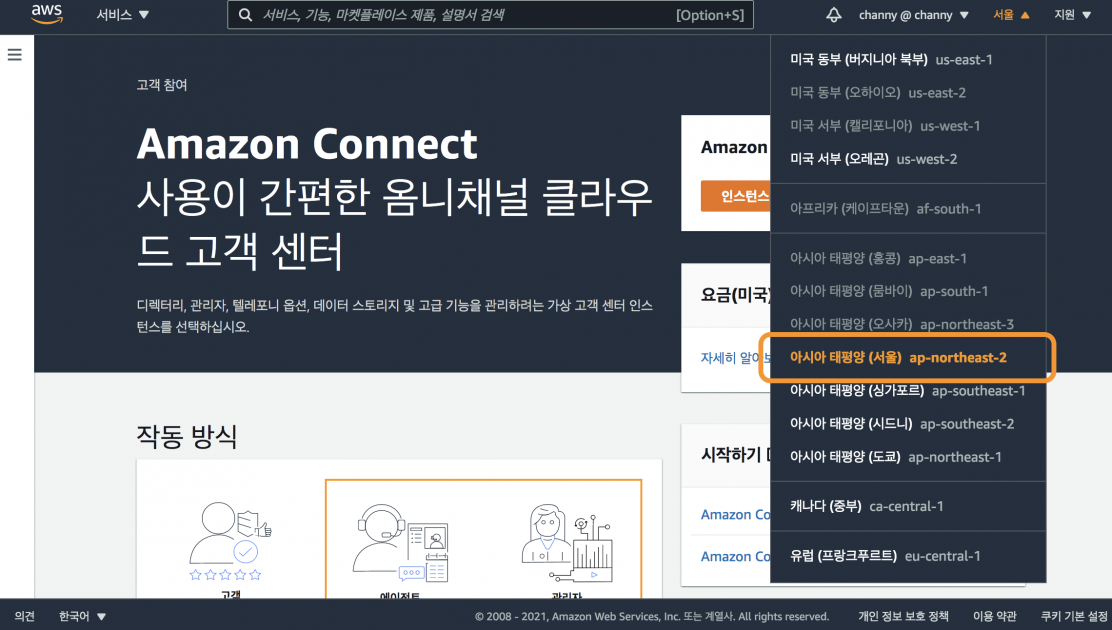Click the search magnifier icon

[245, 15]
